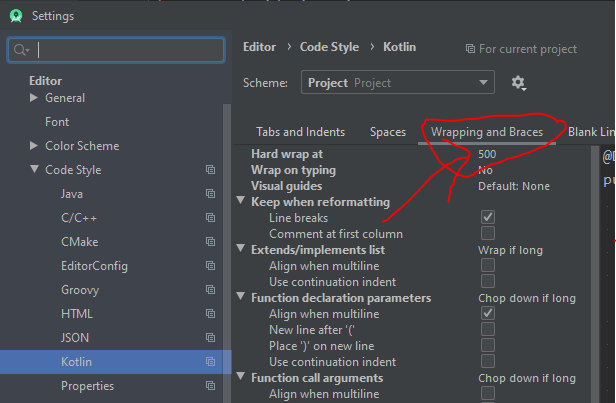The image size is (616, 403).
Task: Enable Comment at first column checkbox
Action: pos(488,233)
